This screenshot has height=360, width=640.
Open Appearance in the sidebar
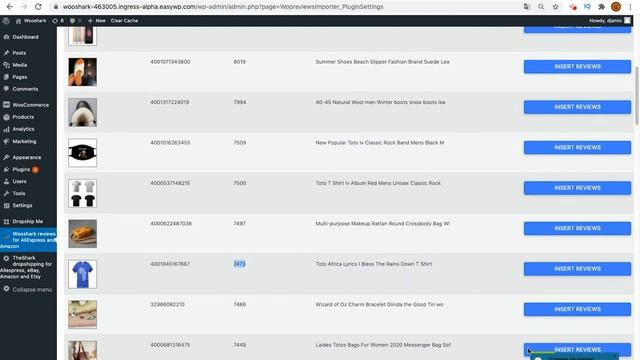(28, 157)
